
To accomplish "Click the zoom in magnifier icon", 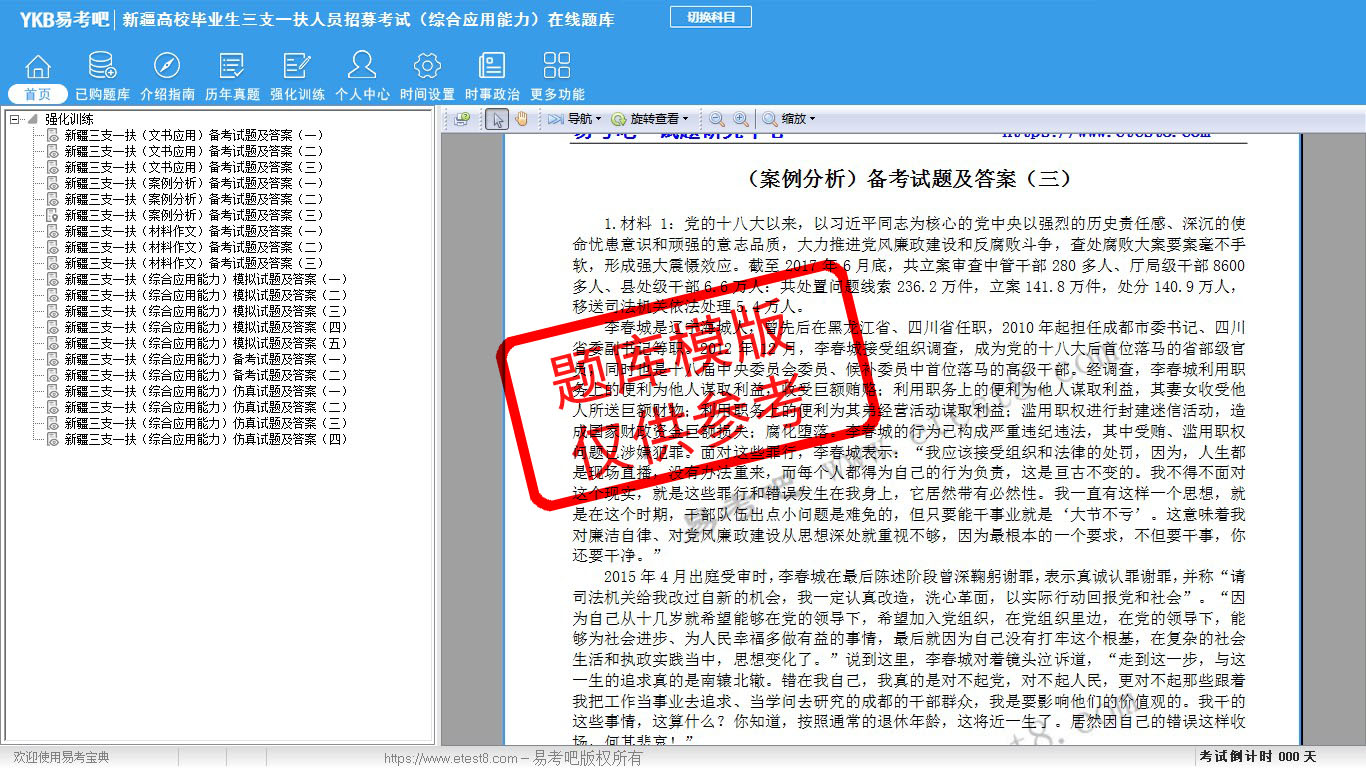I will click(x=741, y=119).
